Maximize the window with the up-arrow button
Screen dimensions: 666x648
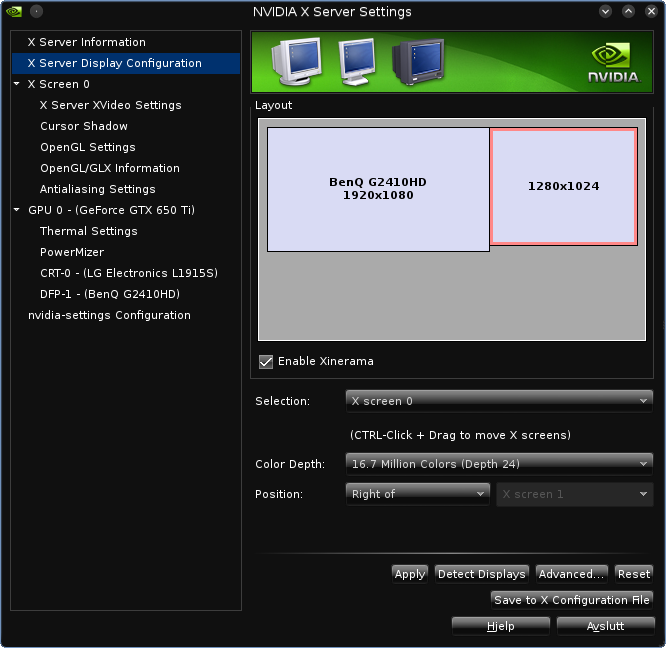pos(628,11)
